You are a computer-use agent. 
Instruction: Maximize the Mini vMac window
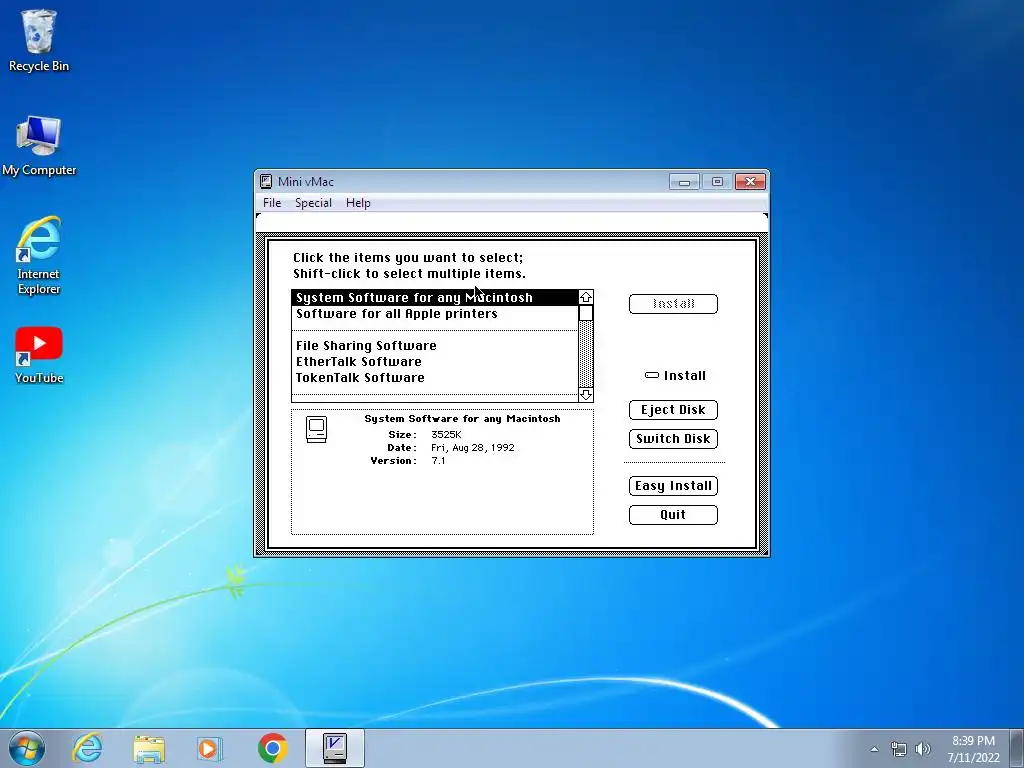click(717, 182)
